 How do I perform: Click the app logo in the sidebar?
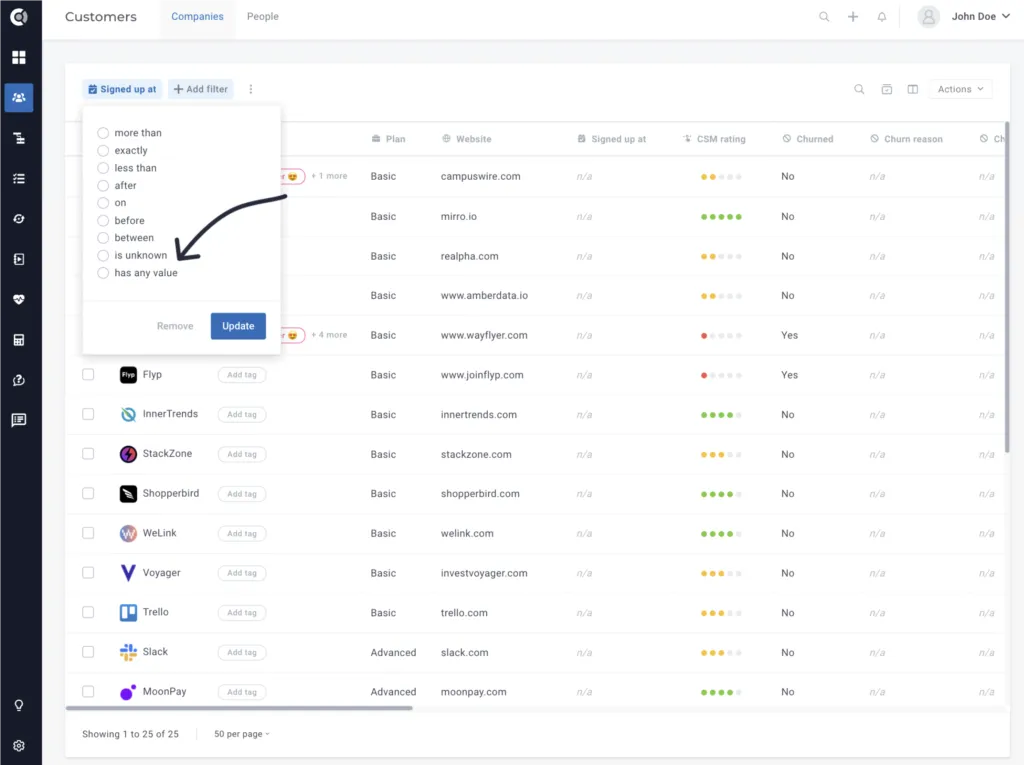[19, 17]
